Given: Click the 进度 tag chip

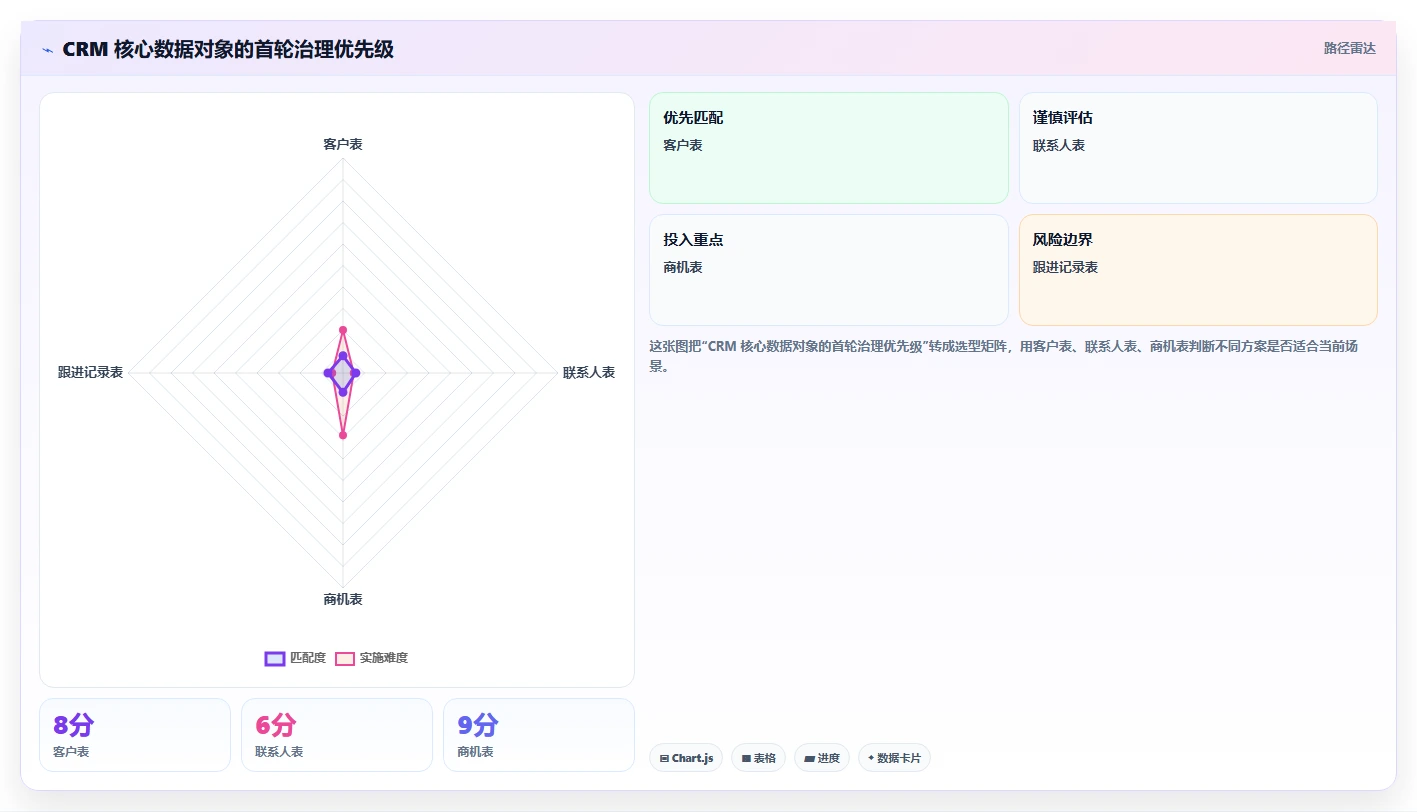Looking at the screenshot, I should tap(822, 758).
